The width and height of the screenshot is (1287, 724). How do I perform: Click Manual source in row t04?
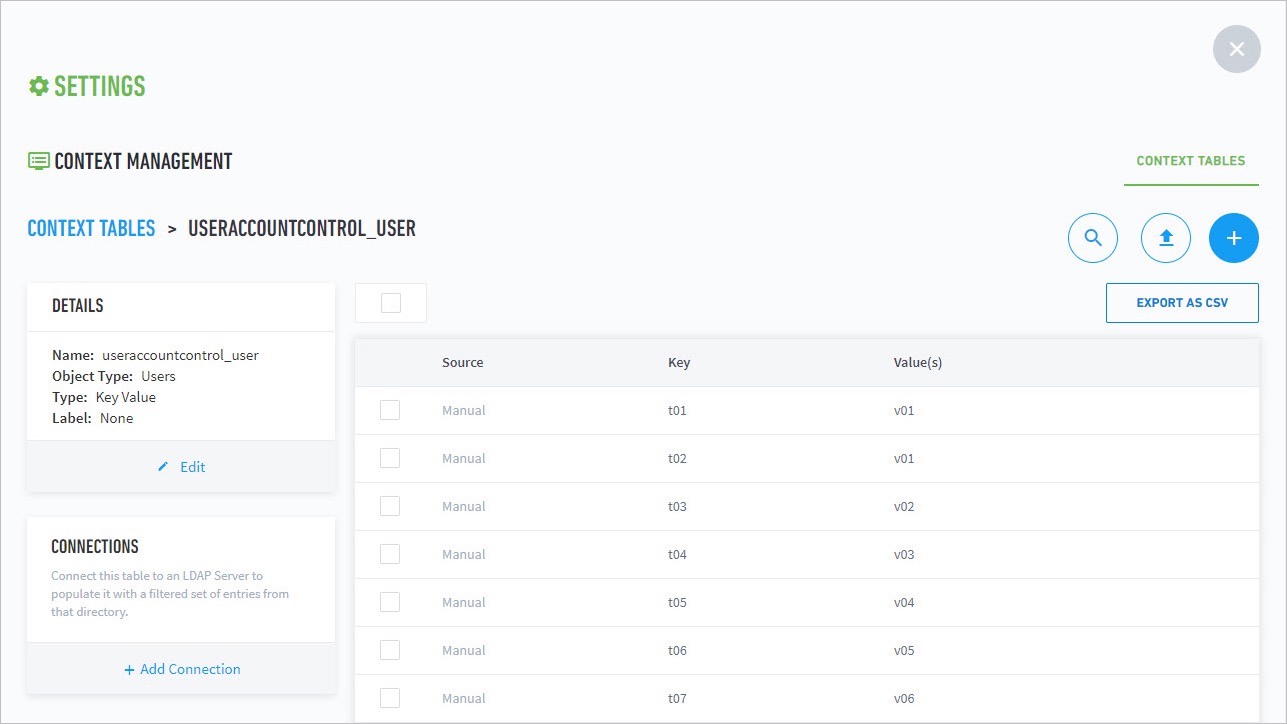tap(464, 554)
